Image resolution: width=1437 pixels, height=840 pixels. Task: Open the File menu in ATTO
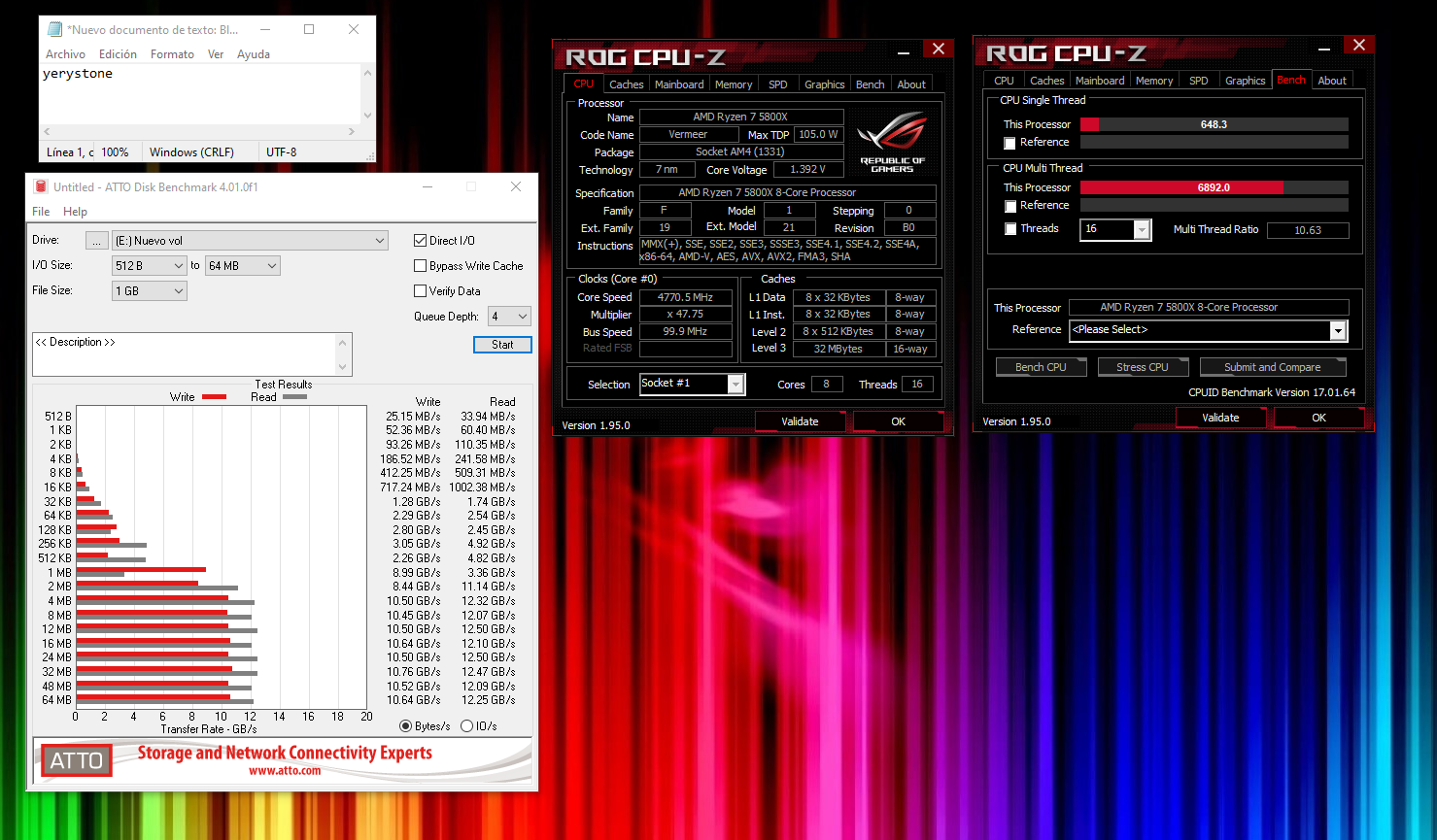pos(41,211)
